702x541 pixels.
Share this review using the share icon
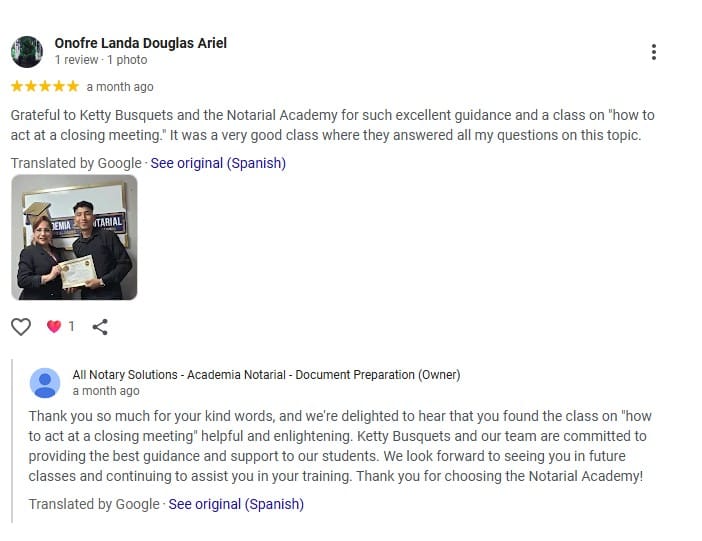coord(100,326)
